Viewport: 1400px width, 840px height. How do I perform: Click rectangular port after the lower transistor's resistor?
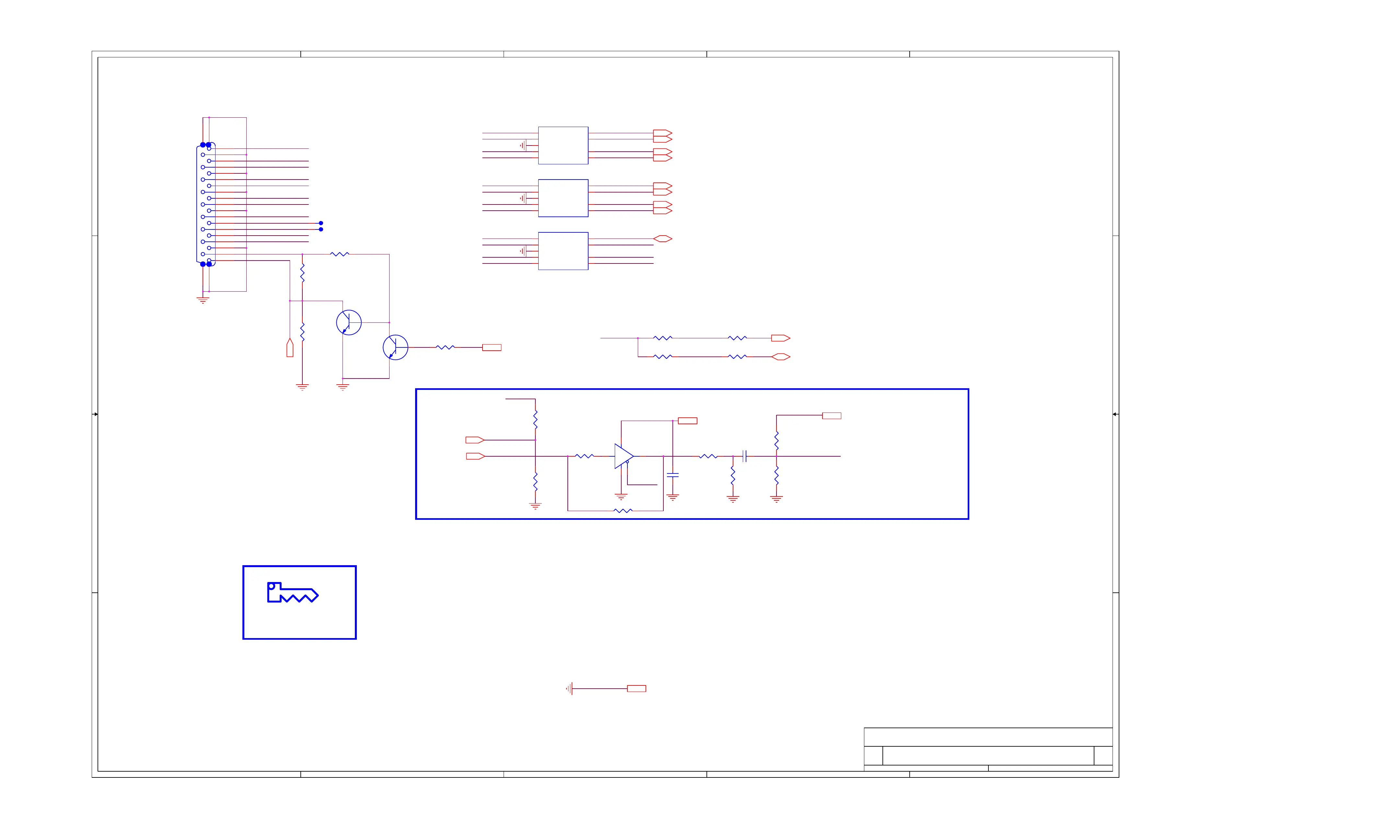pyautogui.click(x=491, y=347)
